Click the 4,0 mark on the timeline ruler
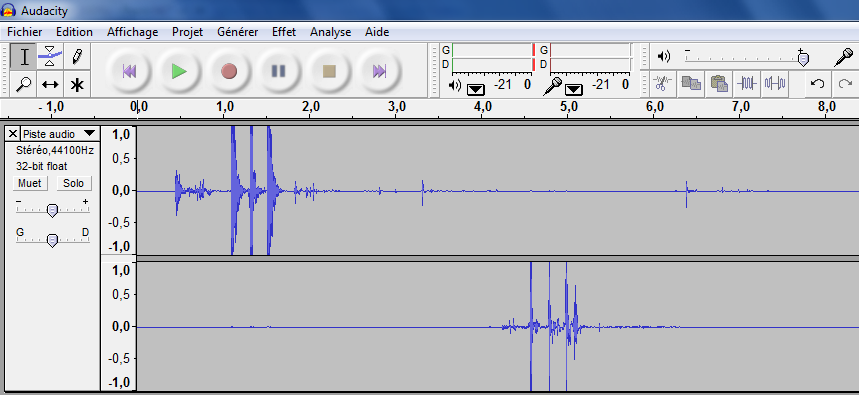Screen dimensions: 859x395 [482, 107]
